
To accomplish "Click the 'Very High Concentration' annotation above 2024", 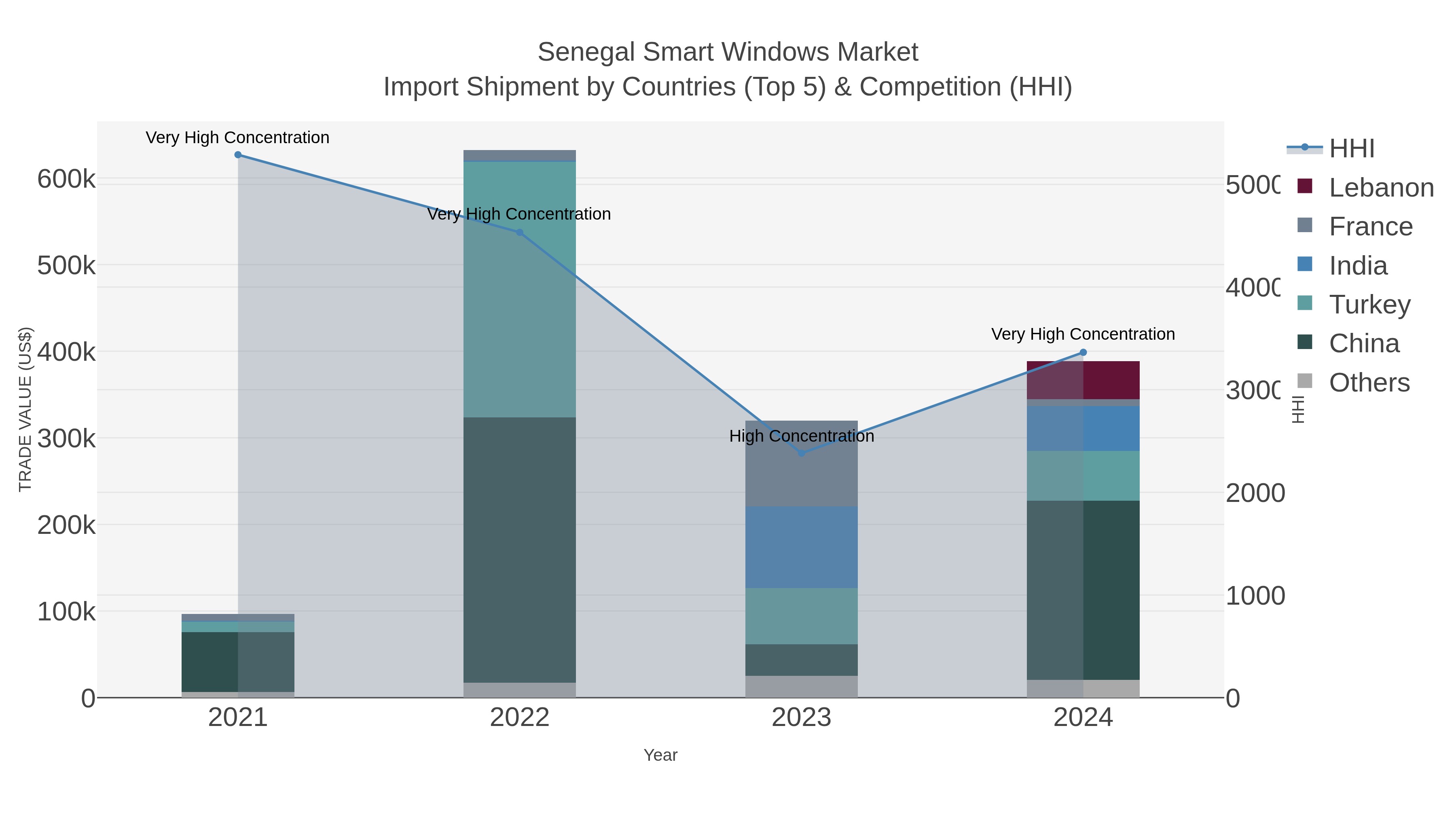I will tap(1083, 334).
